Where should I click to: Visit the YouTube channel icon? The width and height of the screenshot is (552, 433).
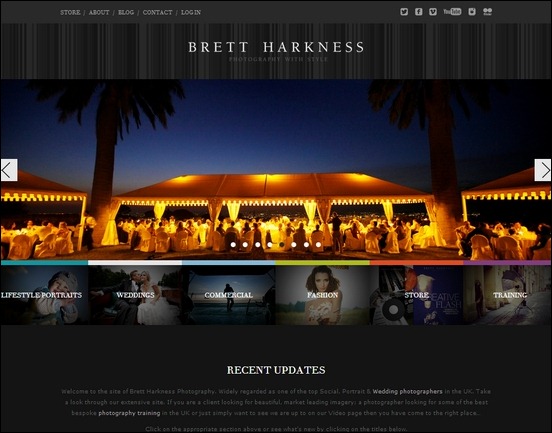[x=452, y=12]
